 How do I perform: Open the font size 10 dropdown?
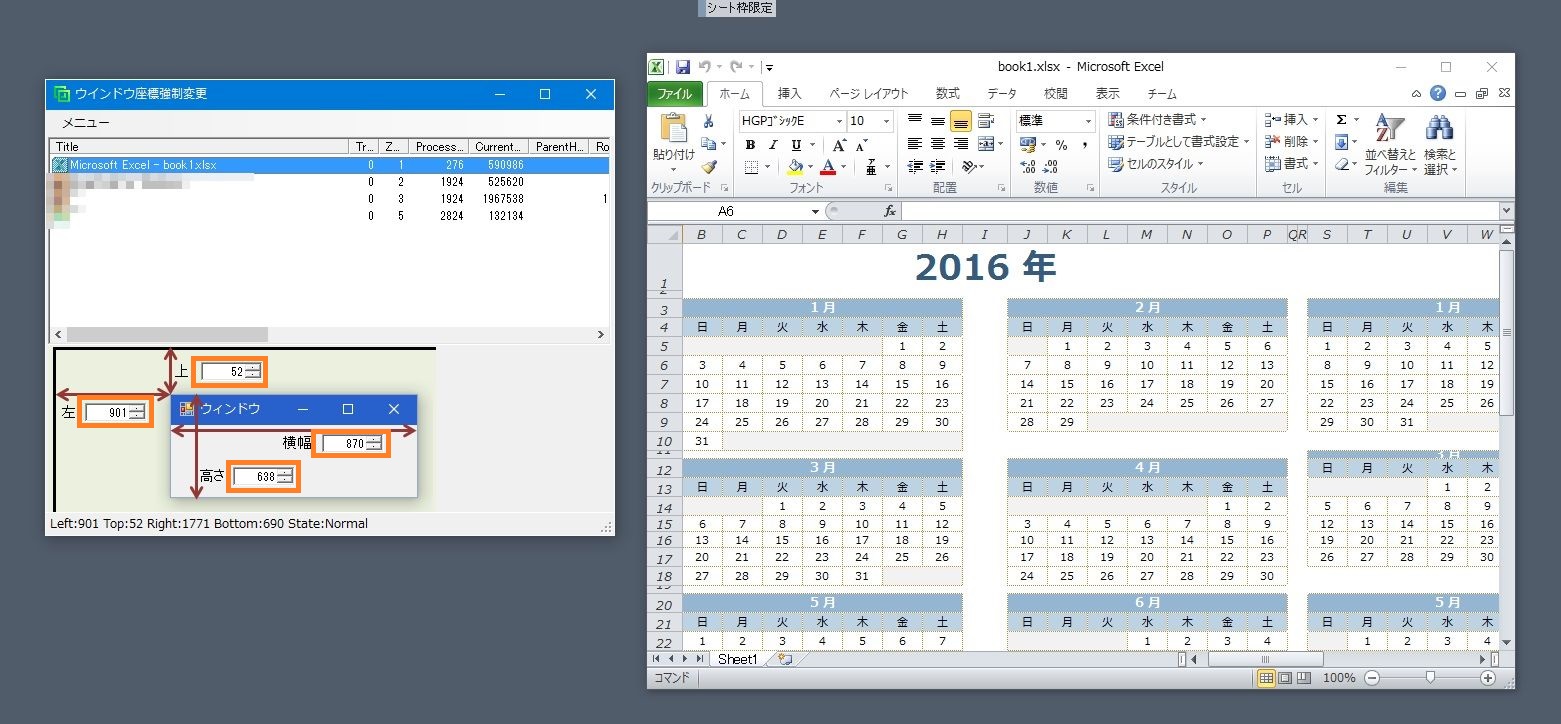click(888, 121)
